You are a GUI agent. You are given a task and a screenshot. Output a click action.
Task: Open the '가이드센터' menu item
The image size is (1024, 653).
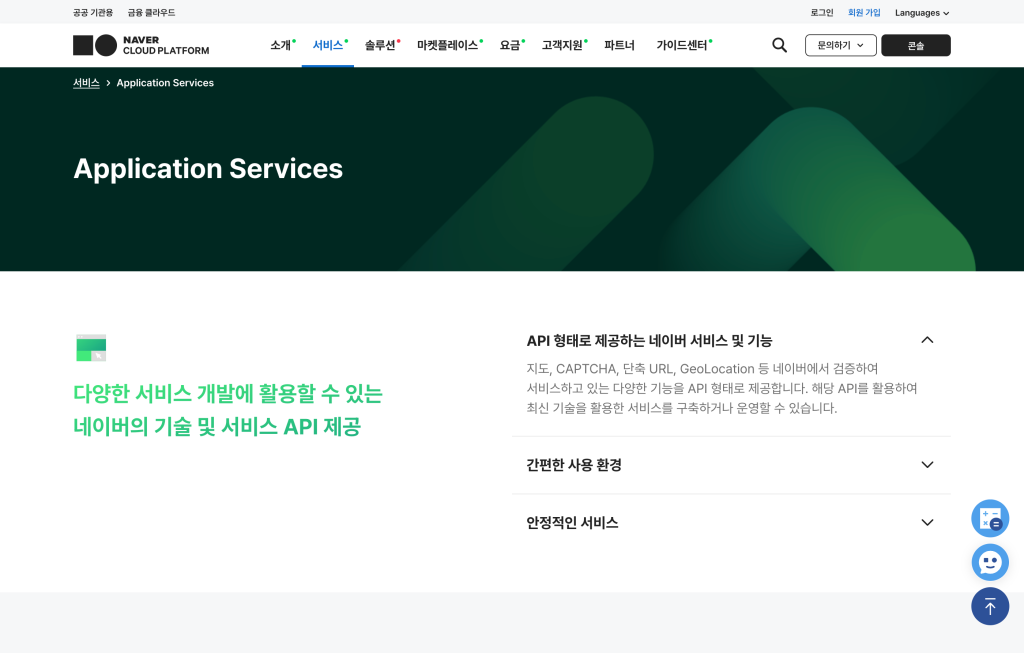pyautogui.click(x=681, y=45)
